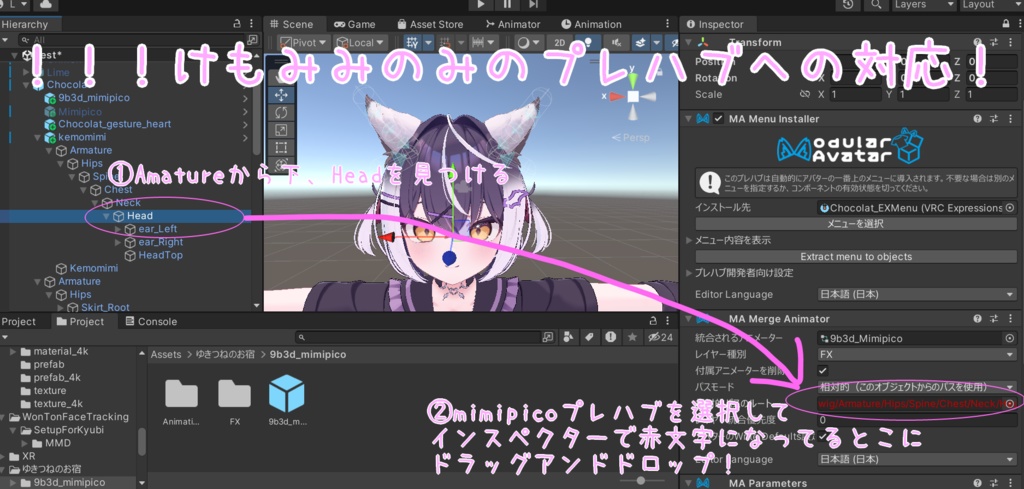Click Extract menu to objects button
Viewport: 1024px width, 489px height.
tap(855, 257)
